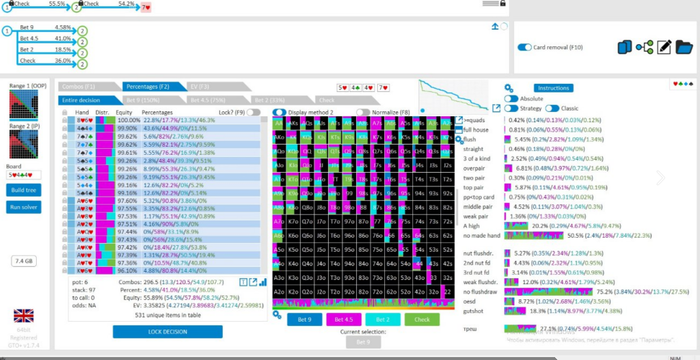Screen dimensions: 700x360
Task: Toggle the Normalize (F8) switch
Action: click(363, 113)
